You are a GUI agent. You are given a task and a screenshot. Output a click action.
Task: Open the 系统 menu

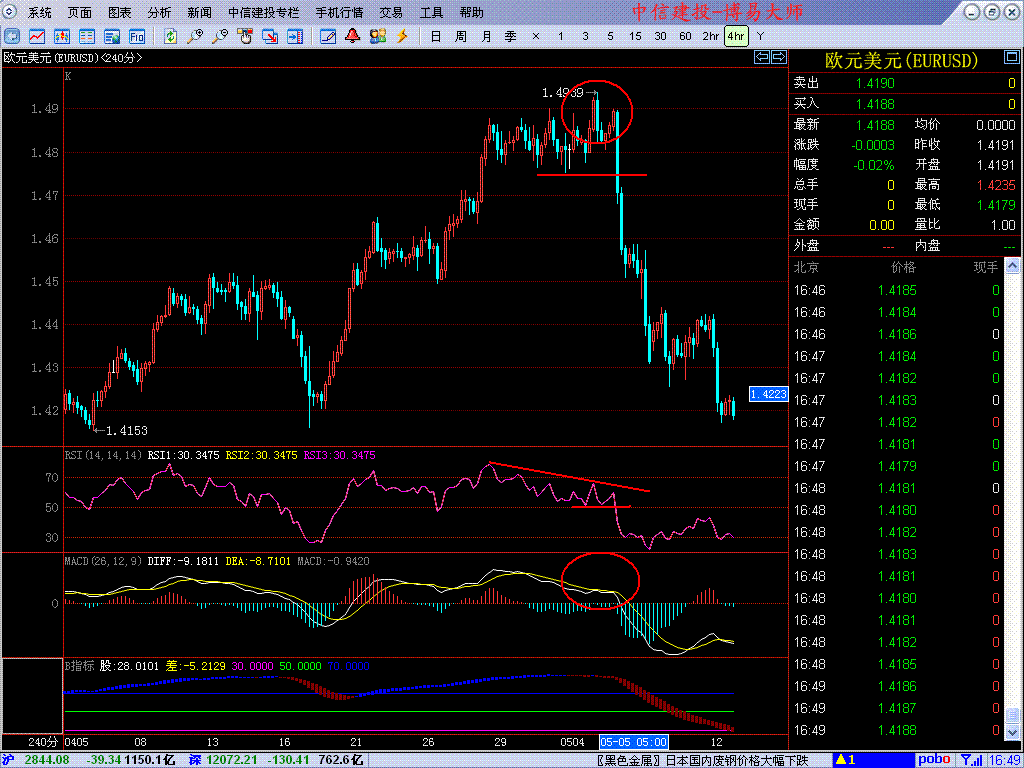click(x=40, y=12)
